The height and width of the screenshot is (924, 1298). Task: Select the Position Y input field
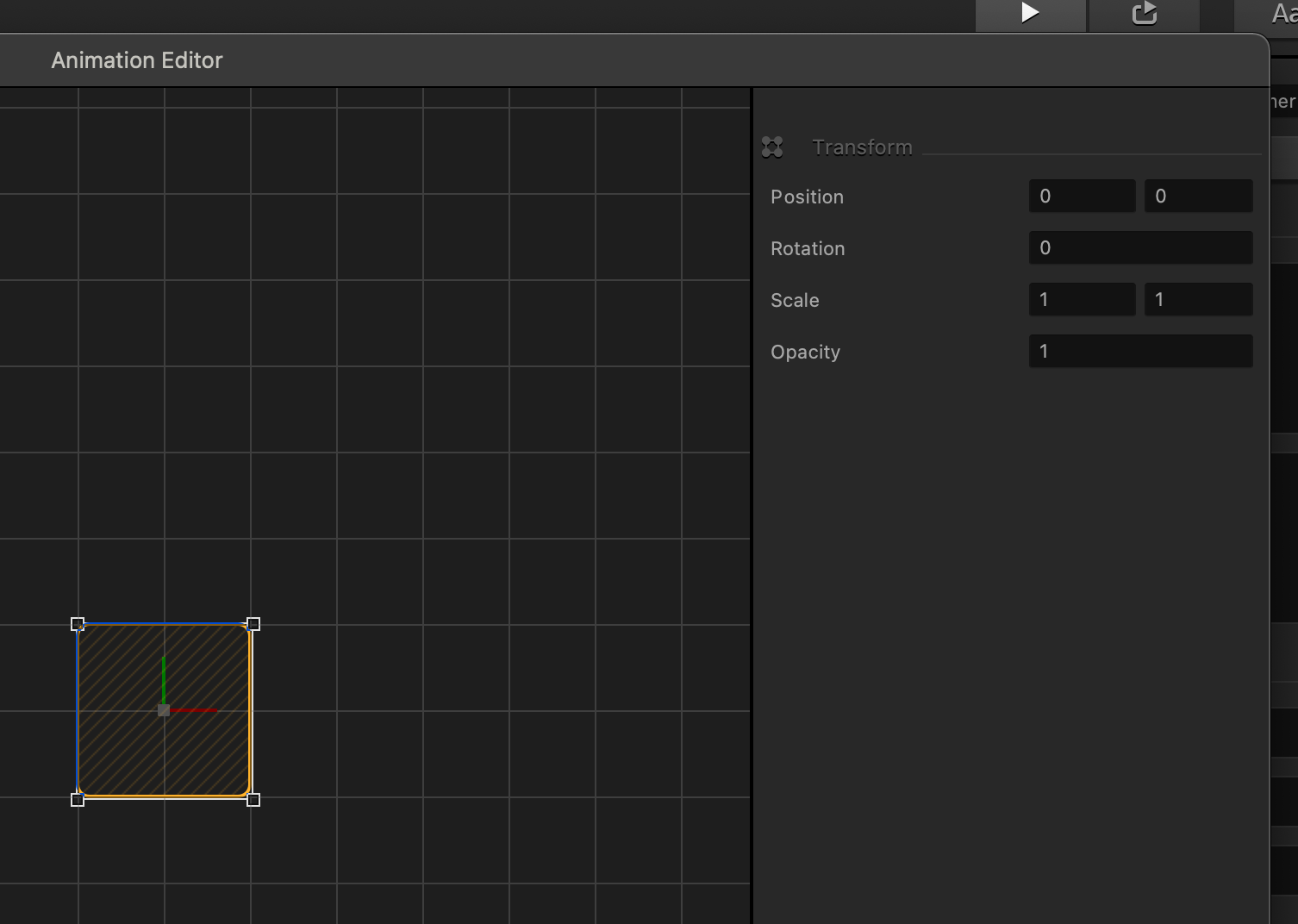[1198, 197]
